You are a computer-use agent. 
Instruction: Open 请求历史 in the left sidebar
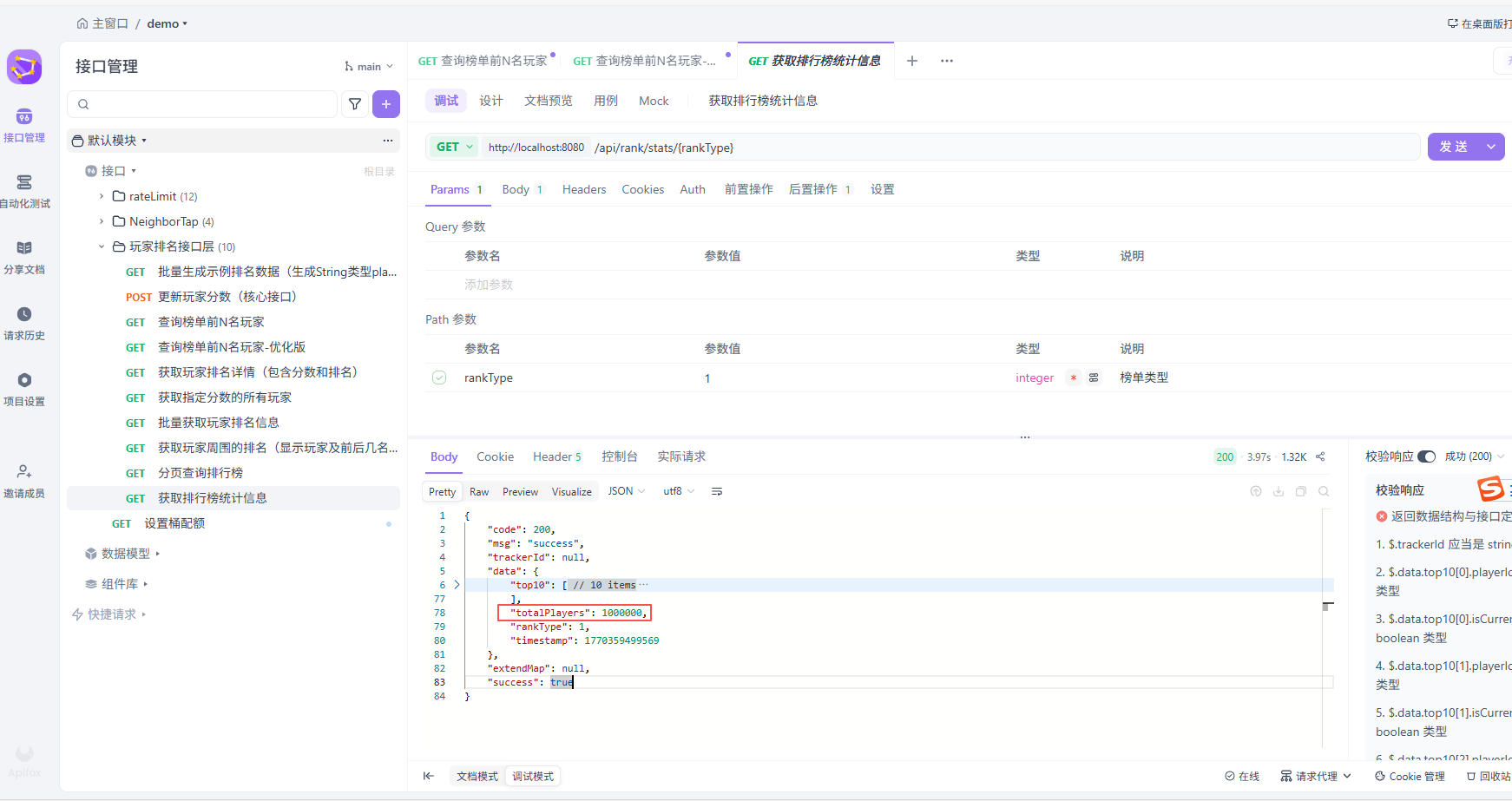point(24,323)
